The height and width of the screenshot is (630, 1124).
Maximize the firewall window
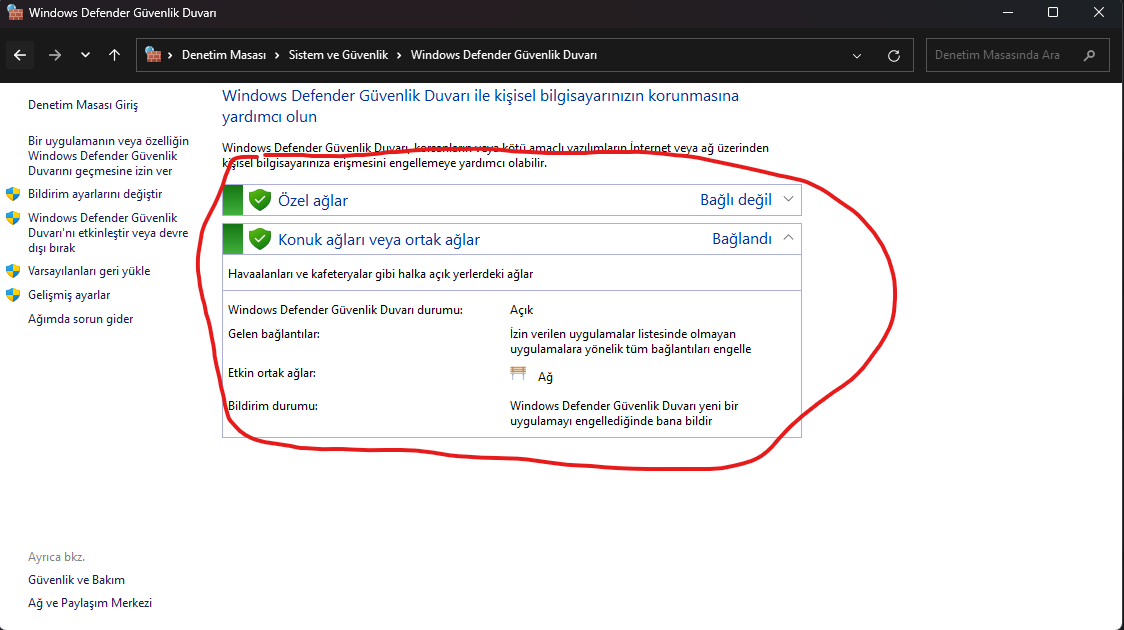click(x=1053, y=12)
